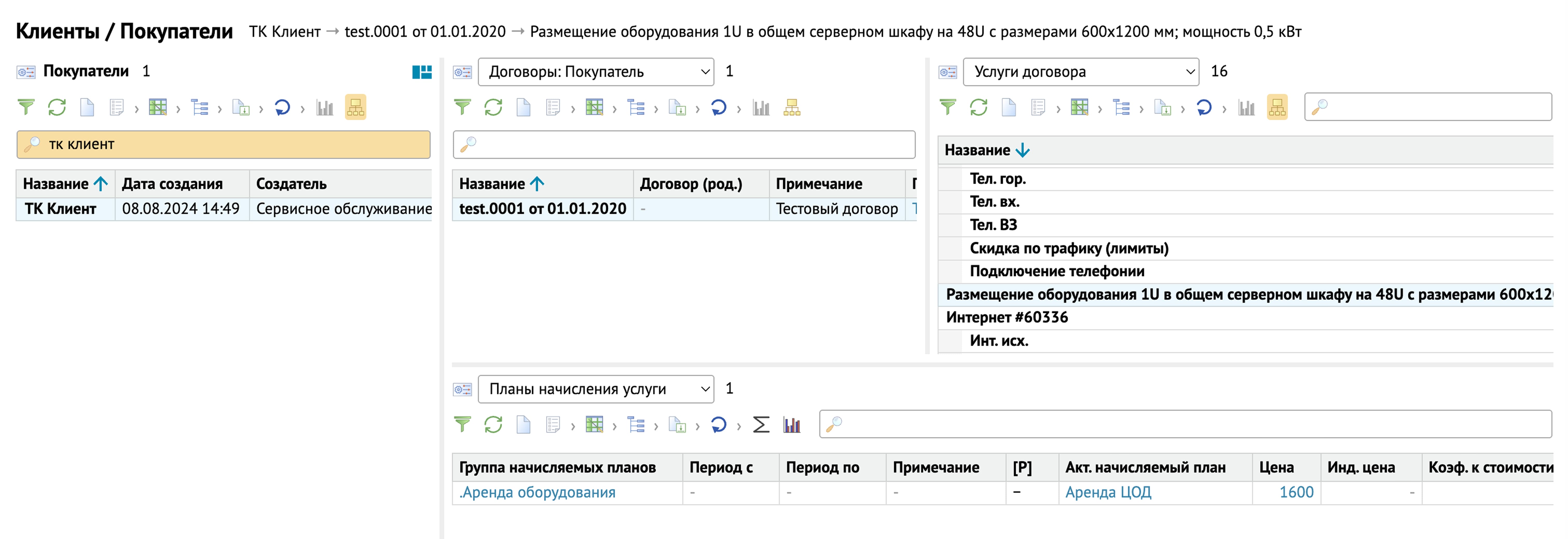Click export icon in Договоры toolbar

coord(677,108)
